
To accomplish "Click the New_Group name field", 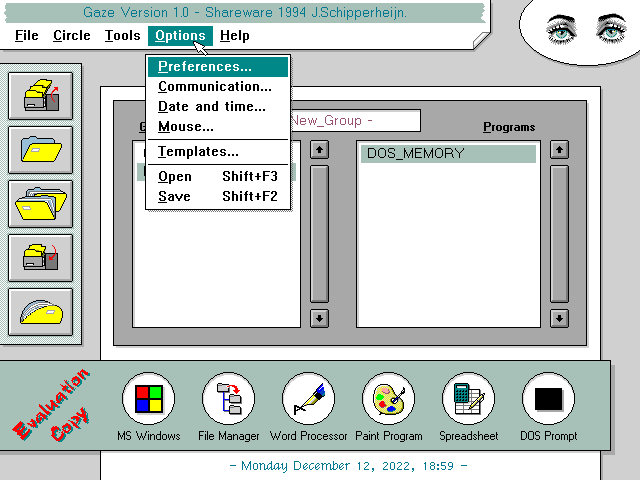I will tap(355, 120).
